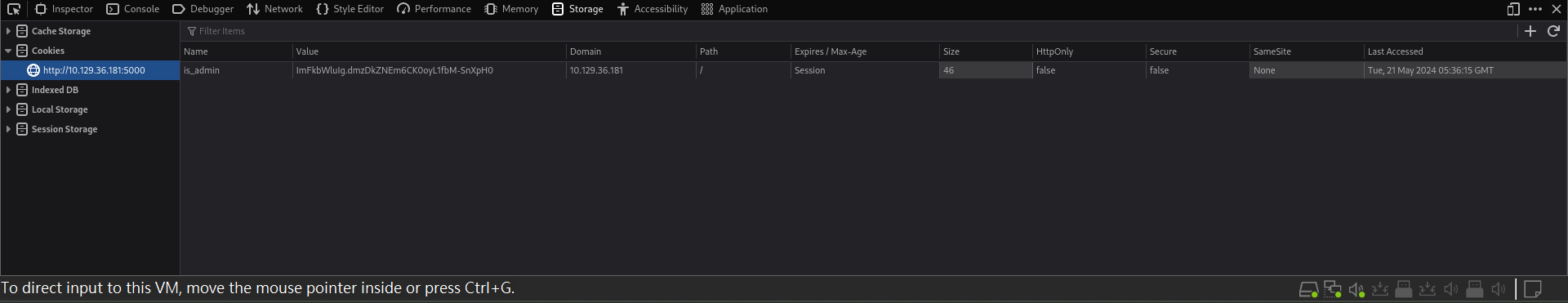This screenshot has width=1568, height=303.
Task: Click the size value 46 cell
Action: pyautogui.click(x=986, y=70)
